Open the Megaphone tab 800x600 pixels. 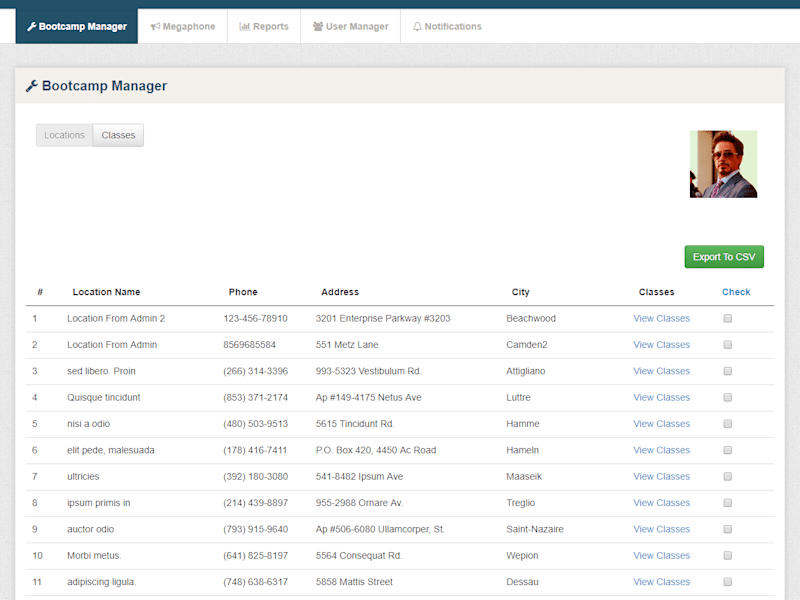183,26
